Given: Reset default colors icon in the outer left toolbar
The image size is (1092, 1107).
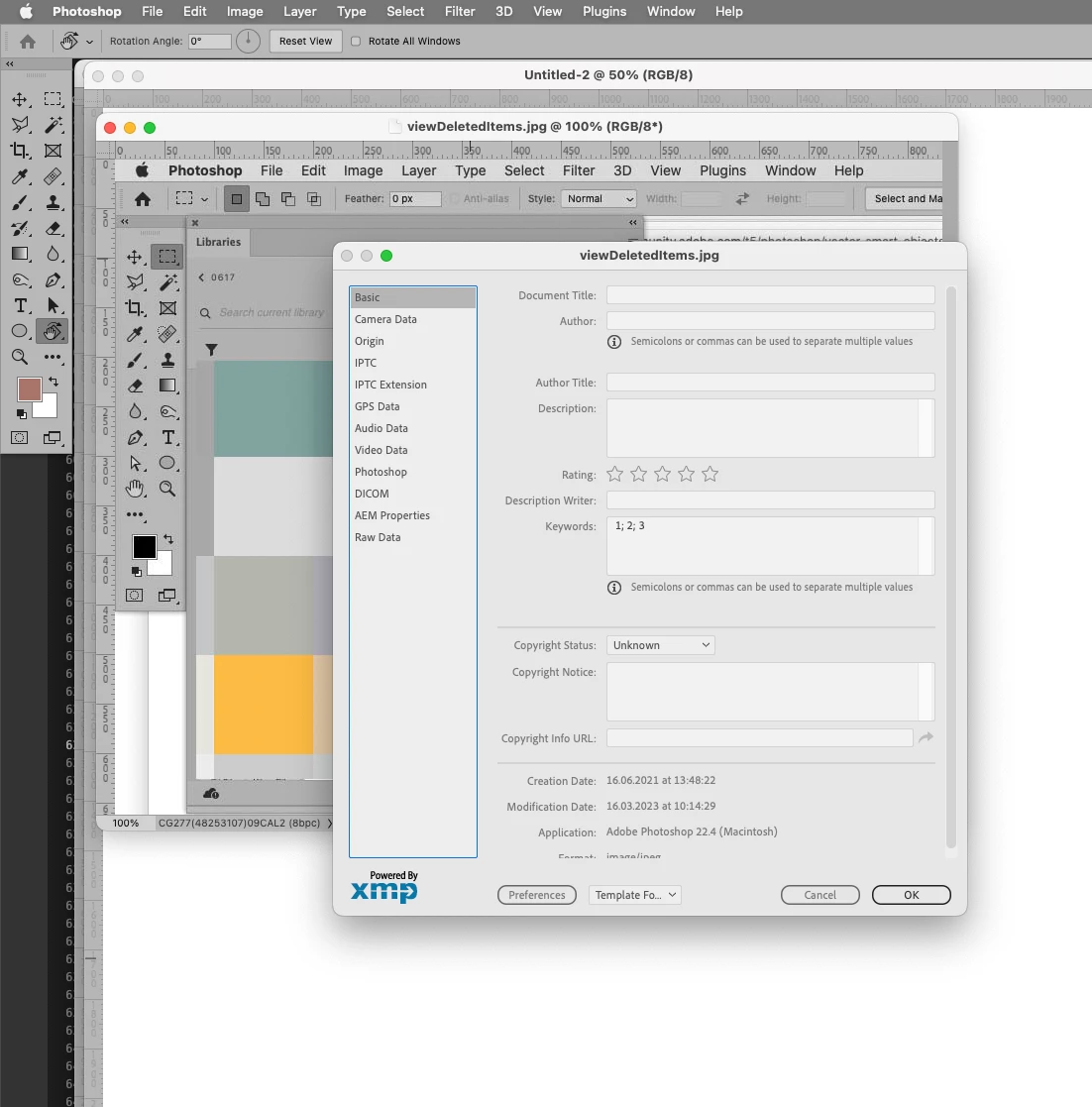Looking at the screenshot, I should coord(21,414).
